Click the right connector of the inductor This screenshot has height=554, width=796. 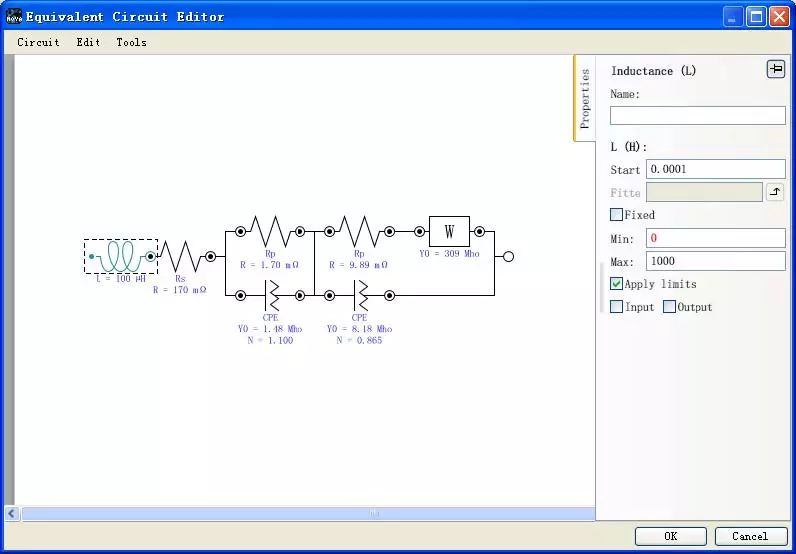coord(150,256)
